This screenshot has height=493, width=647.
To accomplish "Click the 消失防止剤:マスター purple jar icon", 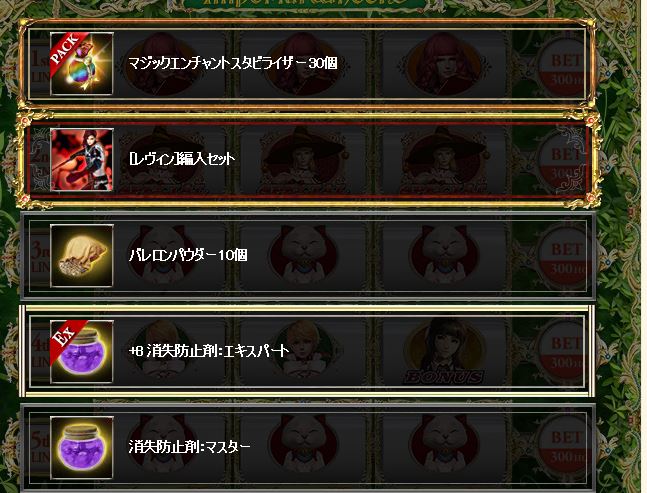I will (x=82, y=447).
